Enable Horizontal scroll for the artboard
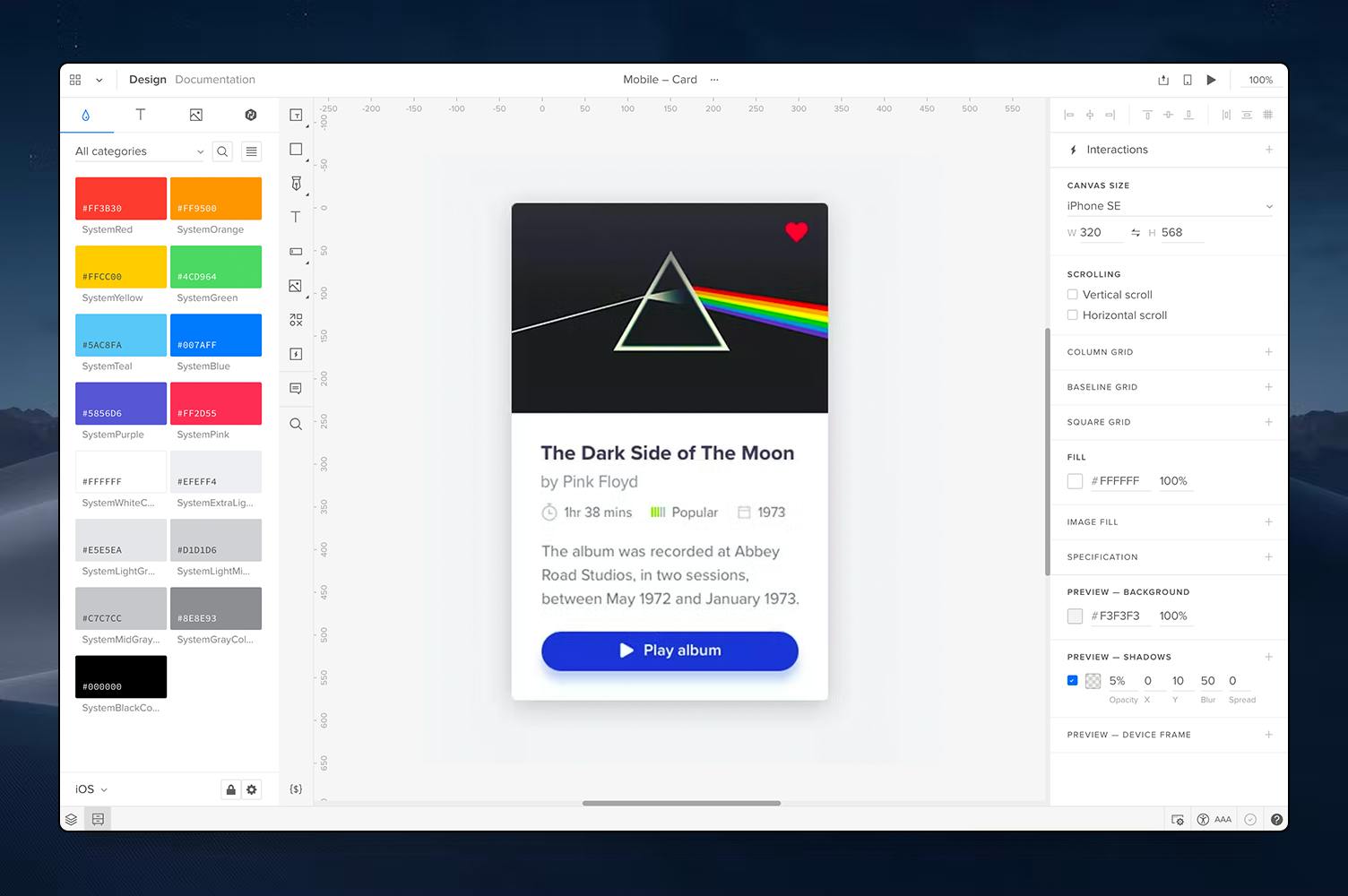Image resolution: width=1348 pixels, height=896 pixels. (x=1073, y=314)
